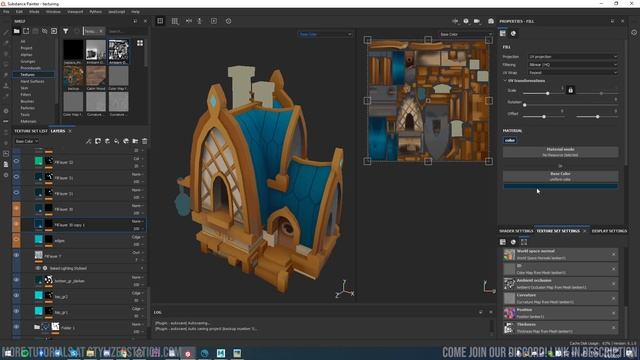Switch to the Shader Settings tab

[516, 231]
